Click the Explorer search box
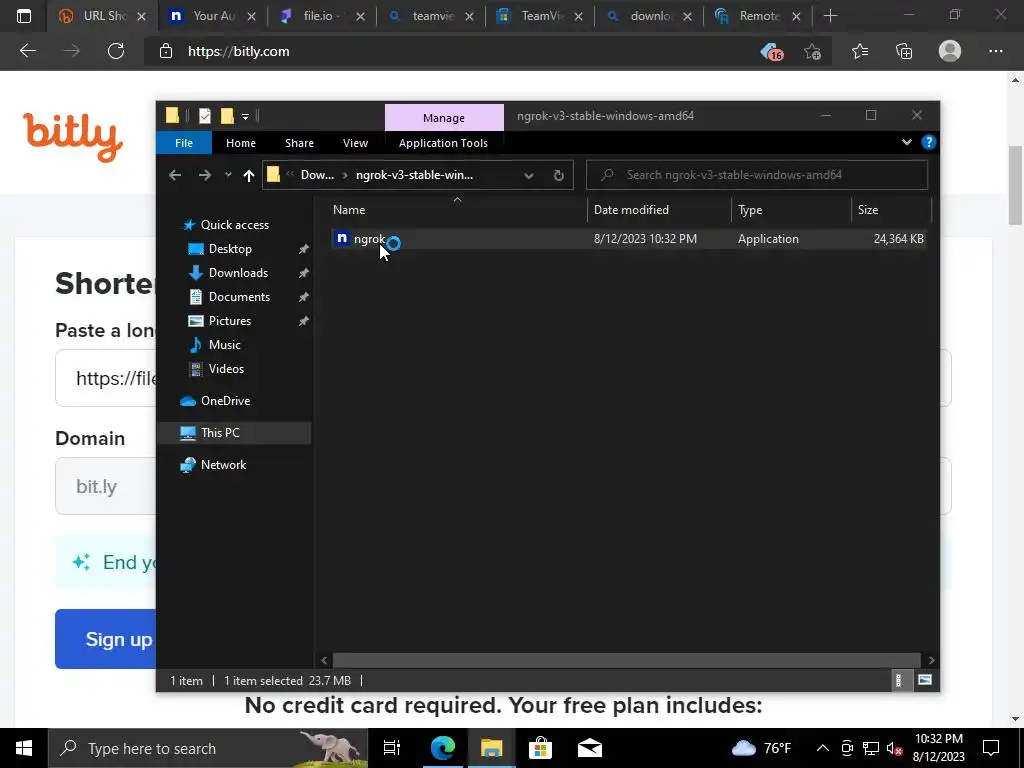The width and height of the screenshot is (1024, 768). (x=757, y=175)
